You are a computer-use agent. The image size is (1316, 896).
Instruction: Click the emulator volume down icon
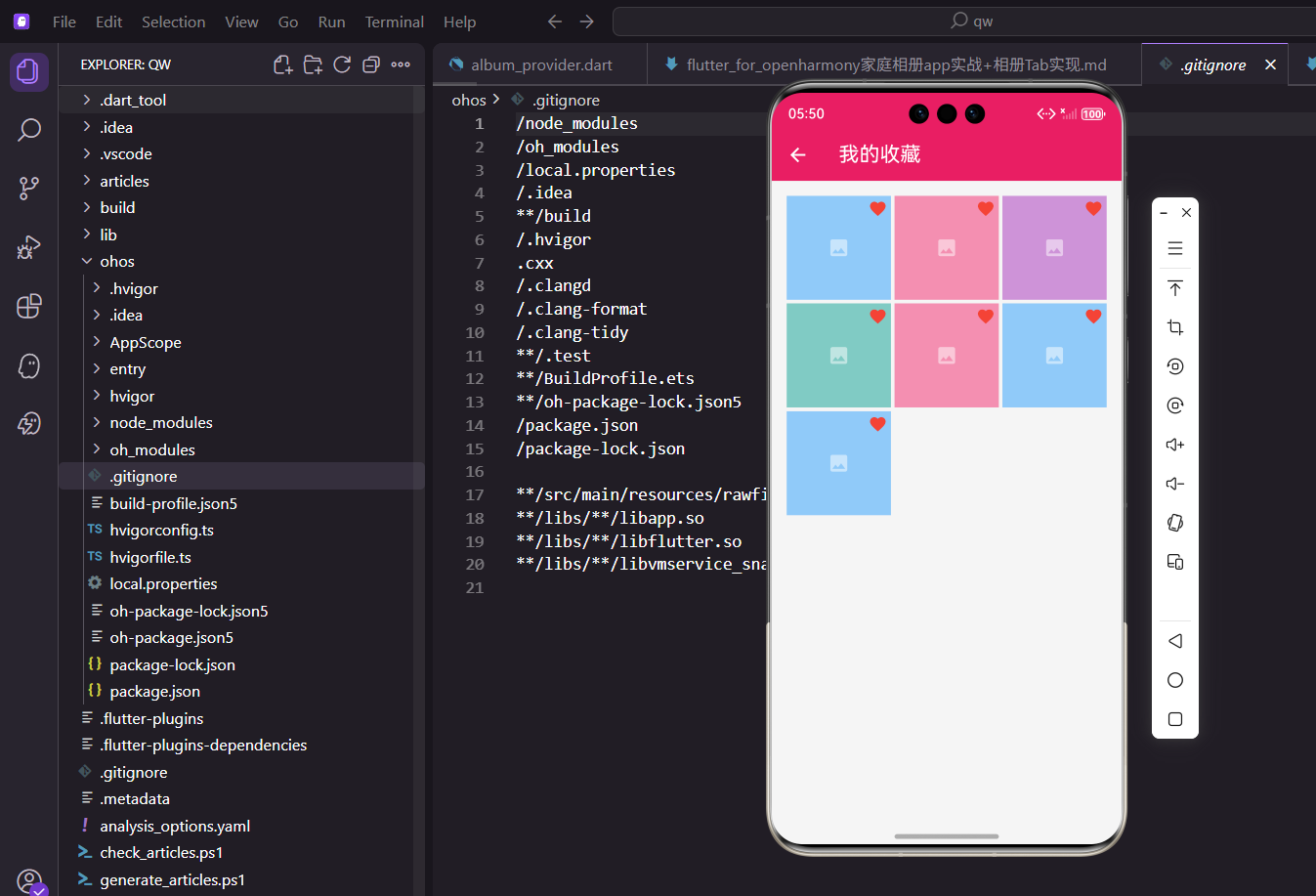[x=1175, y=484]
